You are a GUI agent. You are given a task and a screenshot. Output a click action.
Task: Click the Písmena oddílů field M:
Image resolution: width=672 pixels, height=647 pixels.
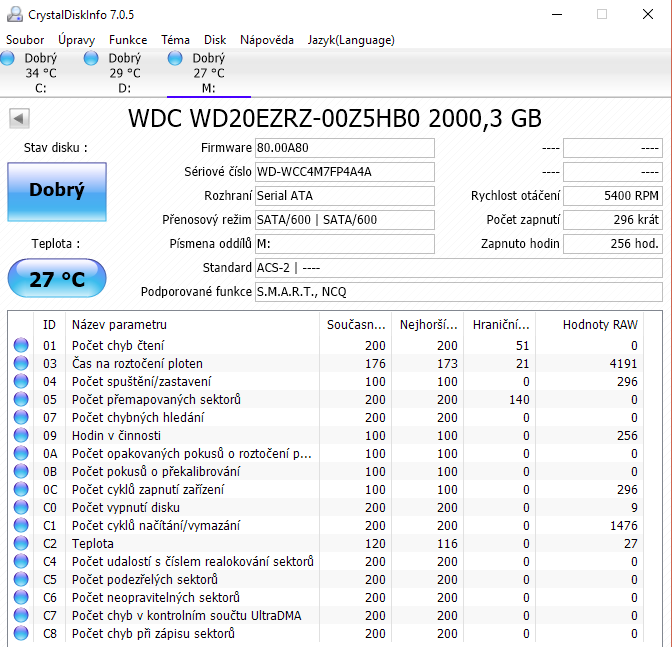345,244
